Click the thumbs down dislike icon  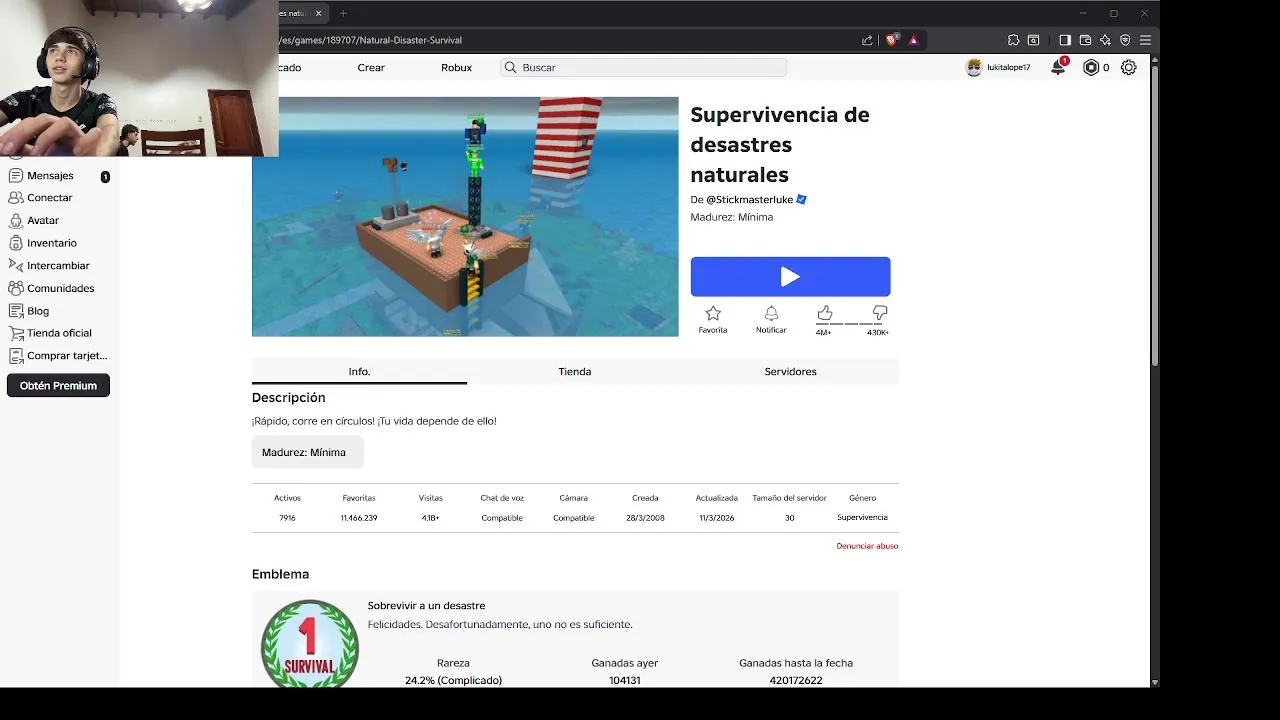point(880,314)
